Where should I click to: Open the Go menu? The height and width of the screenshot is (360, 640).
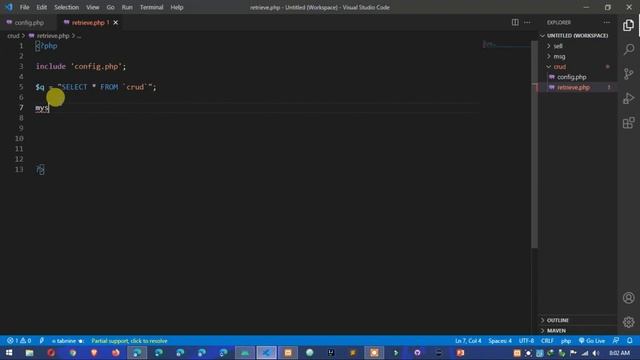pos(111,7)
